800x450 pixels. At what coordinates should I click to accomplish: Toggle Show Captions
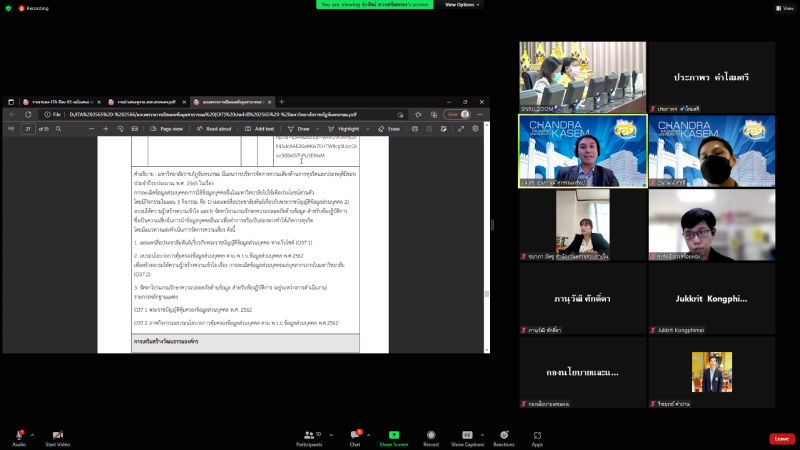point(467,435)
